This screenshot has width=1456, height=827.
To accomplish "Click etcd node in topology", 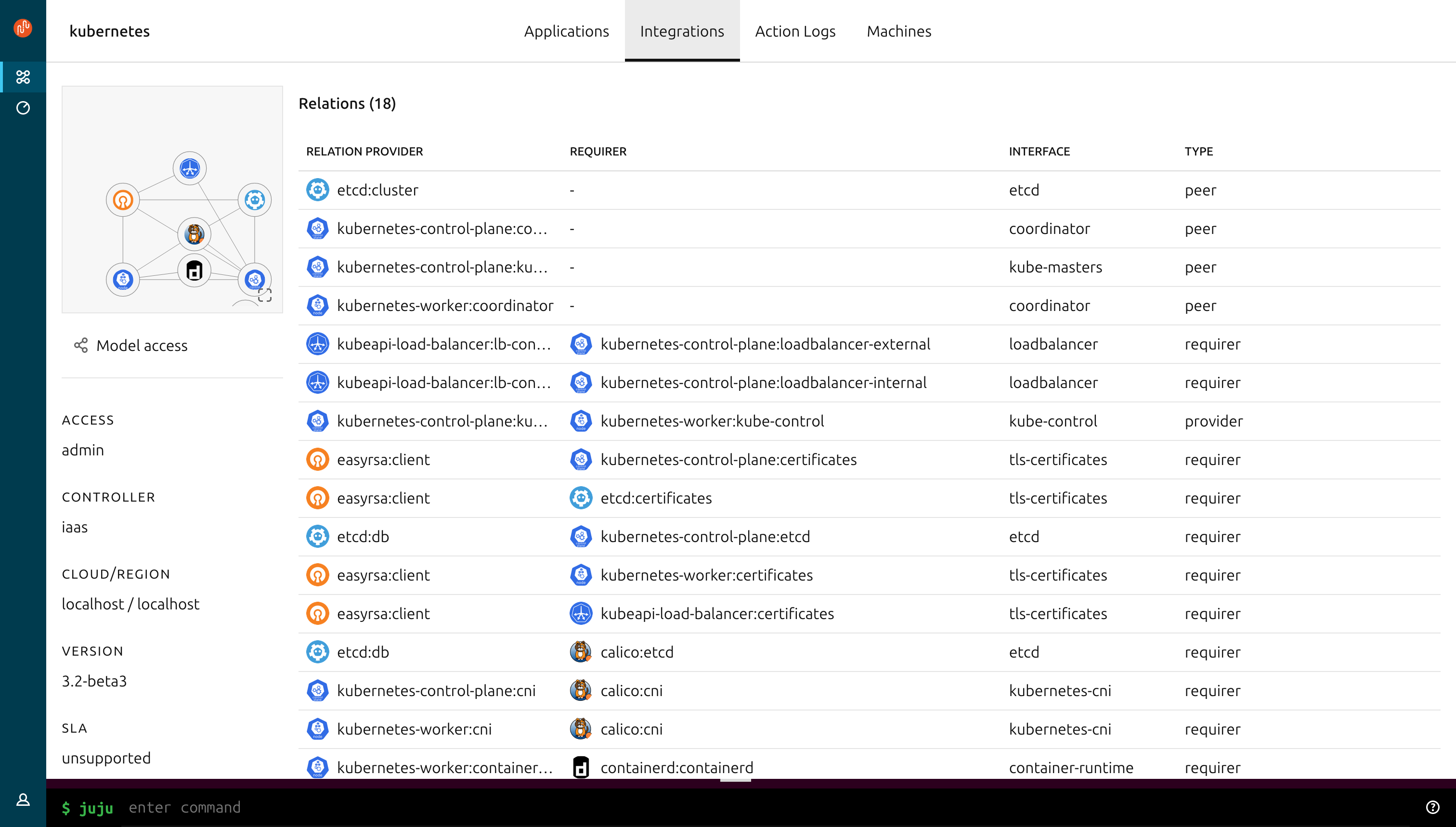I will tap(255, 200).
